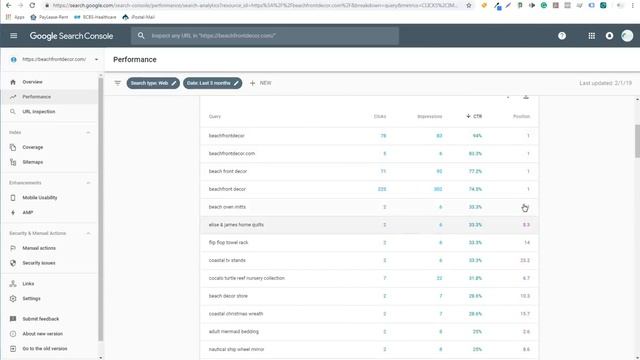
Task: Collapse the Index section
Action: (x=88, y=133)
